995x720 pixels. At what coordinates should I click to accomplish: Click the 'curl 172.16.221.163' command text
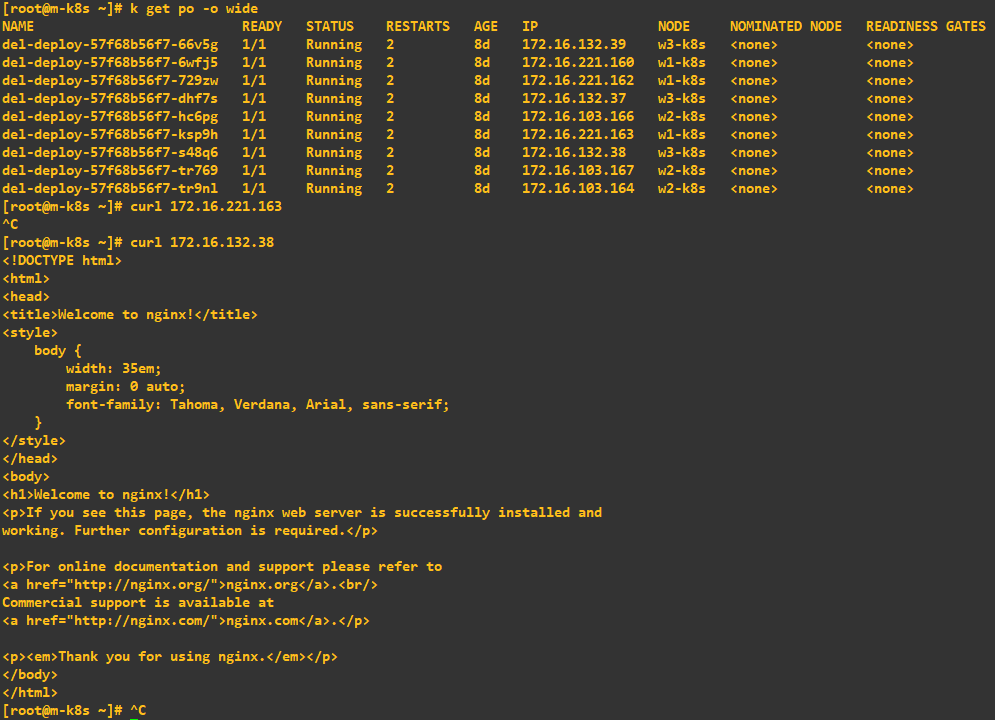click(206, 207)
